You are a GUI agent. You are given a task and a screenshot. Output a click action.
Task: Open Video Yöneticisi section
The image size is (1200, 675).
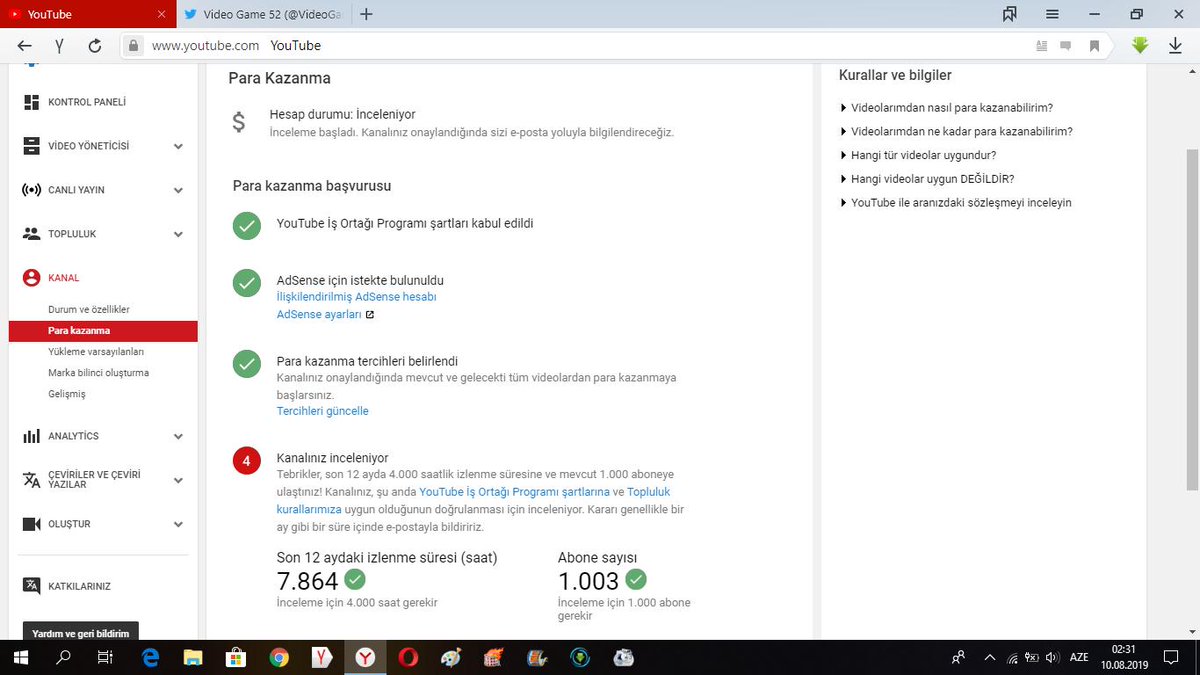tap(88, 146)
